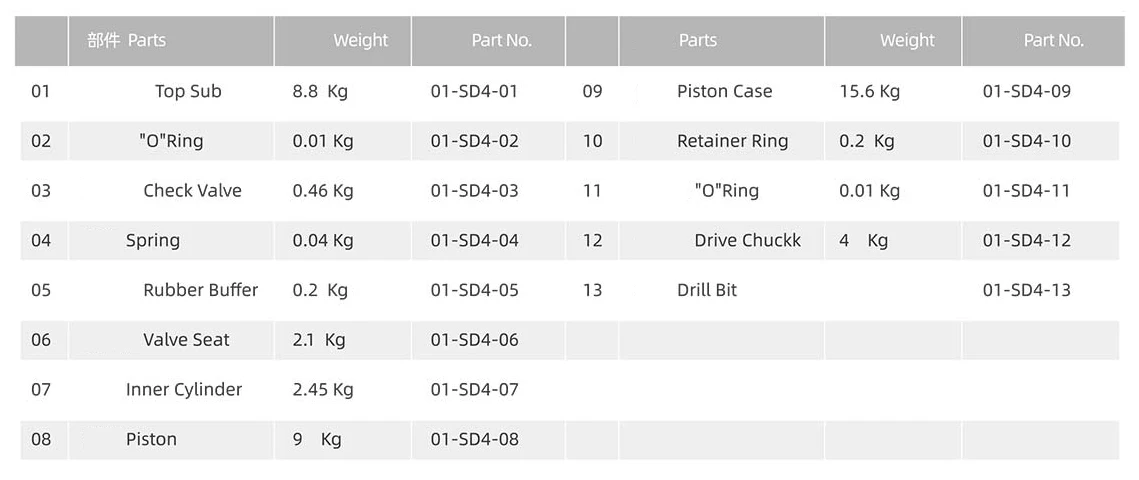Click the 2.45 Kg weight value

[323, 390]
